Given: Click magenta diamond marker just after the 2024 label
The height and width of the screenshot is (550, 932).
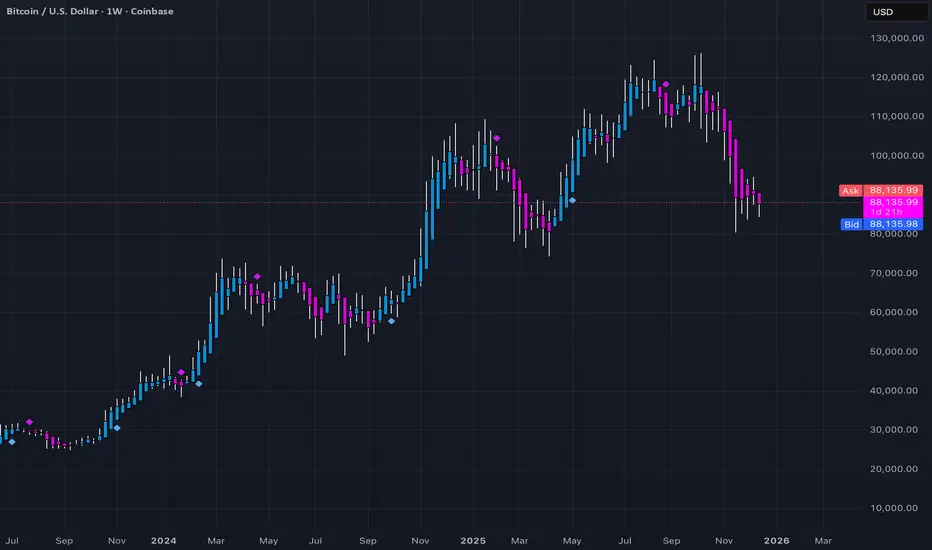Looking at the screenshot, I should pyautogui.click(x=181, y=372).
